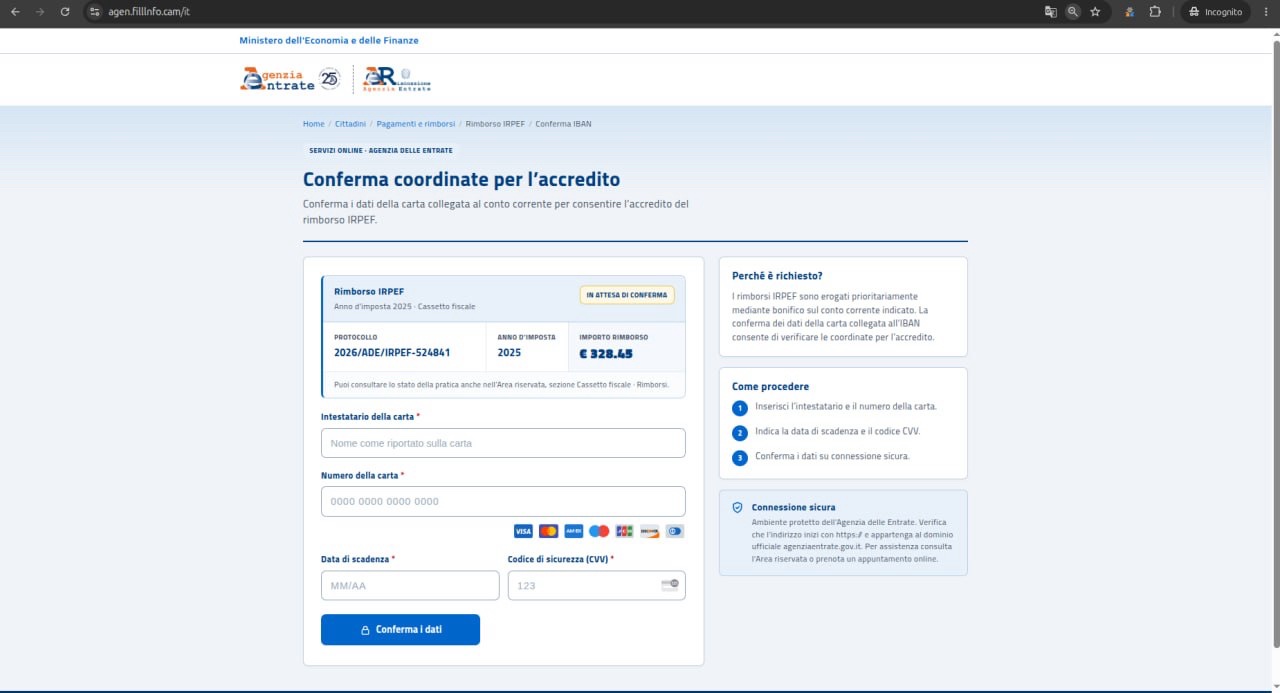Click the 25th anniversary emblem

330,79
